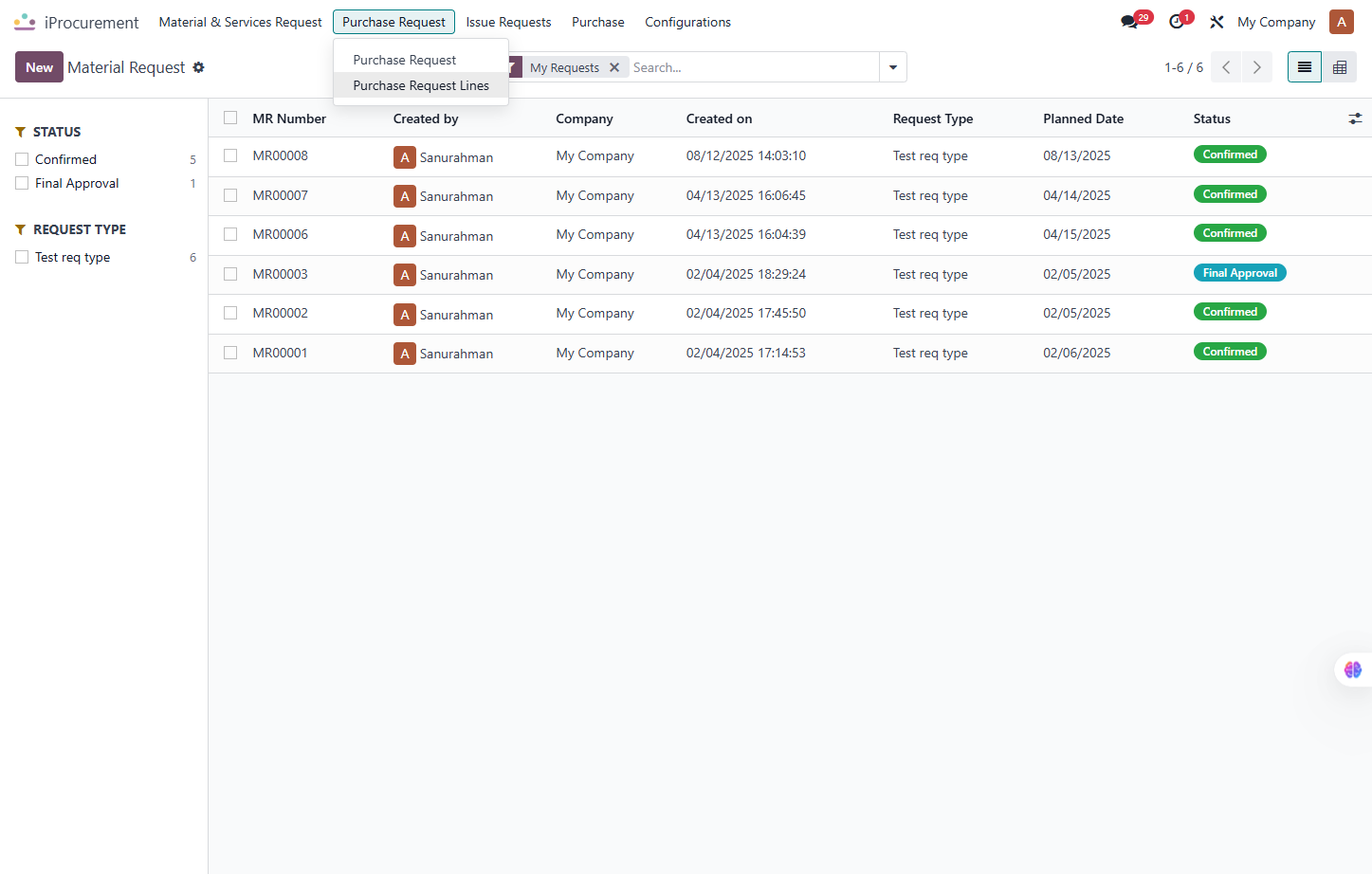Switch to list view
Image resolution: width=1372 pixels, height=874 pixels.
tap(1305, 67)
